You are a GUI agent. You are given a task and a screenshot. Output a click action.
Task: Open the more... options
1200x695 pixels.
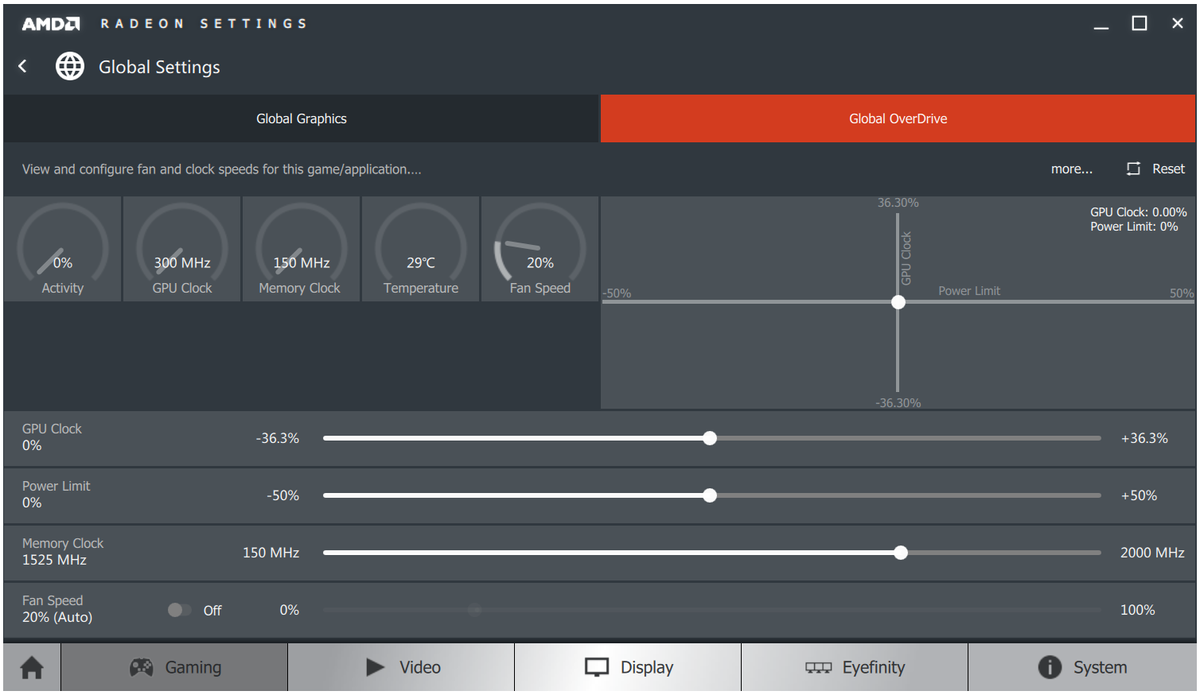[1071, 169]
